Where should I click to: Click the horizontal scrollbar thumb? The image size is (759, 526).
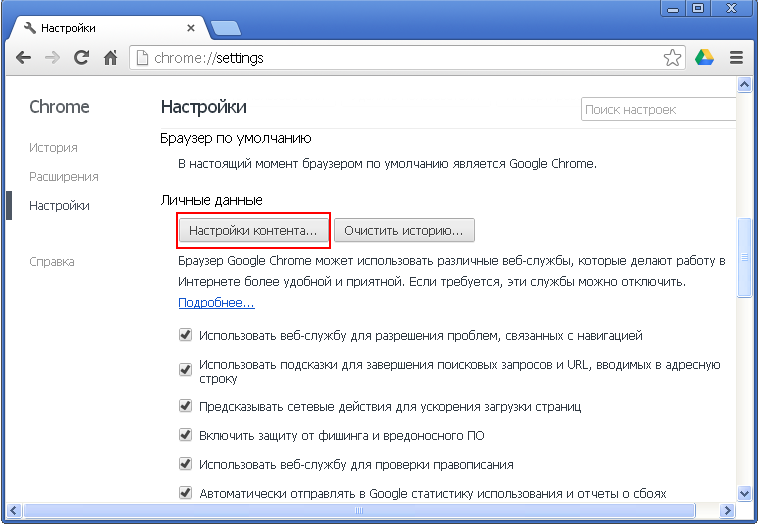click(359, 510)
